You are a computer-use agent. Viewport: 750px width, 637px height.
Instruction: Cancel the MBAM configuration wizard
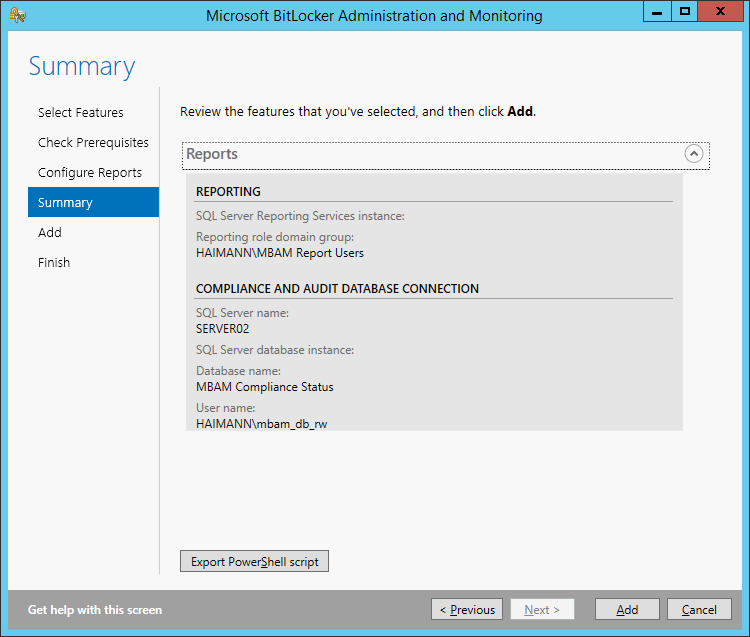699,609
